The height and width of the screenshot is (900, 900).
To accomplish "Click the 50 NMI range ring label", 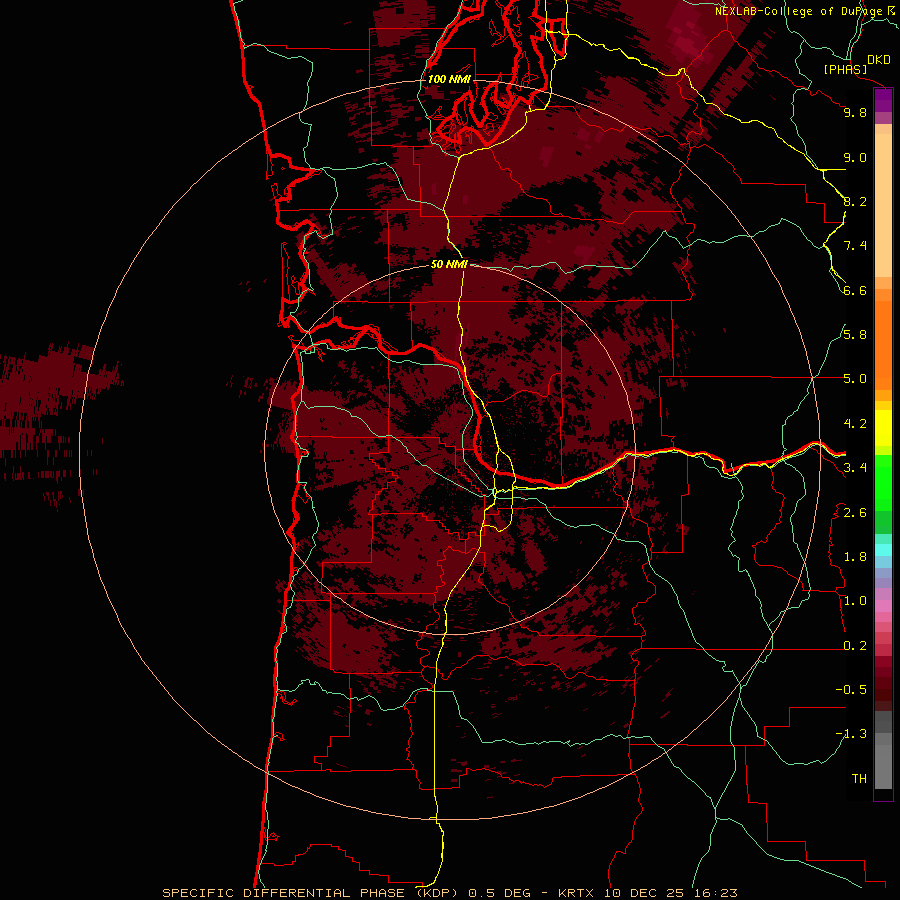I will [x=449, y=264].
